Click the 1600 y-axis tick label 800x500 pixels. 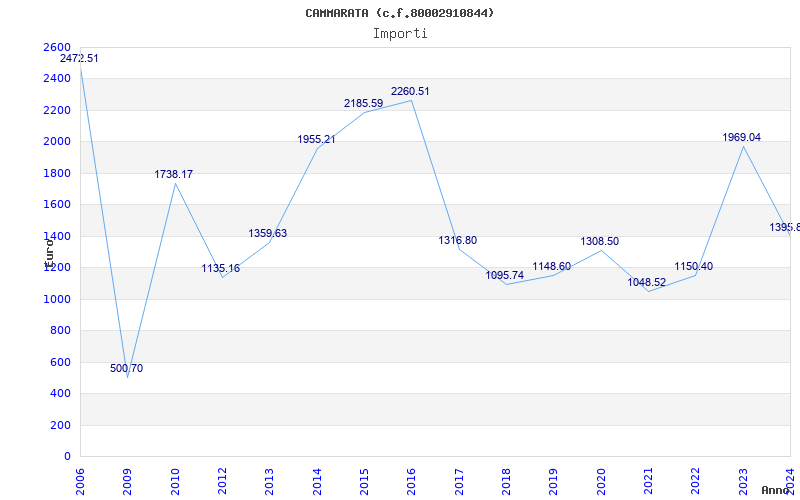click(57, 205)
